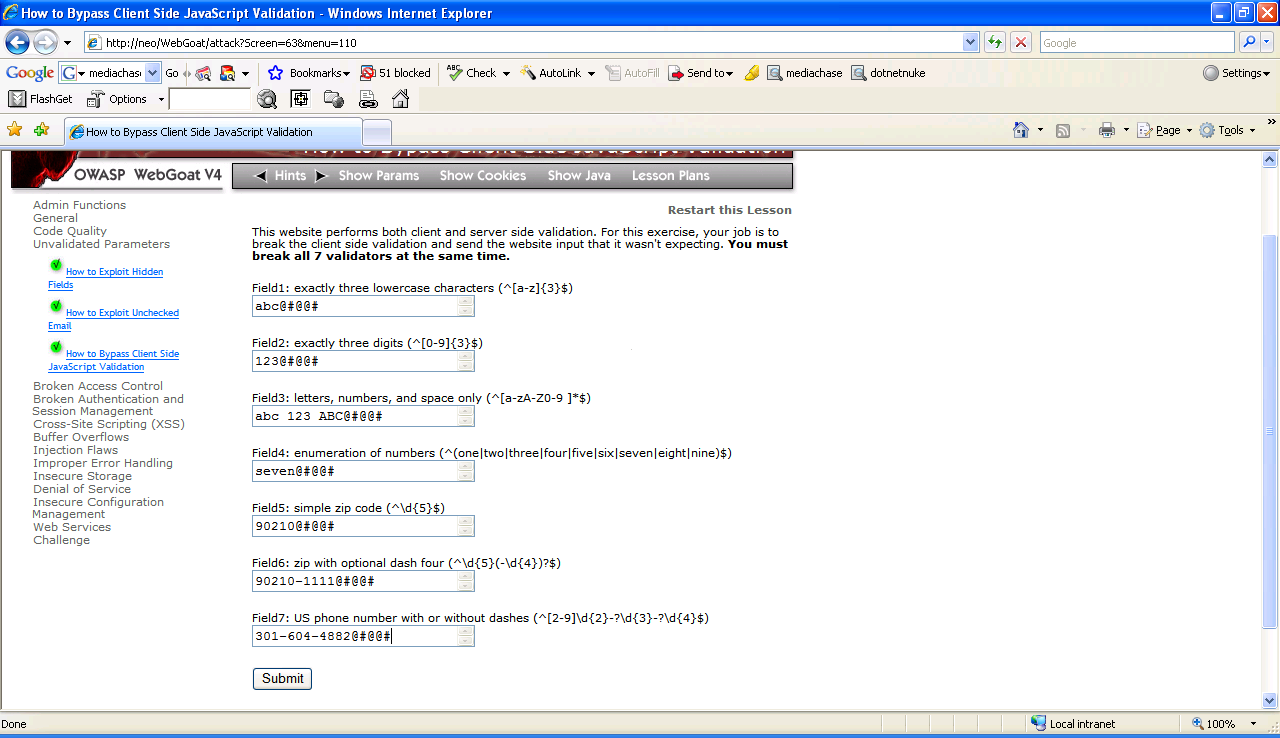Click the Cross-Site Scripting (XSS) category
This screenshot has width=1280, height=738.
(x=108, y=424)
